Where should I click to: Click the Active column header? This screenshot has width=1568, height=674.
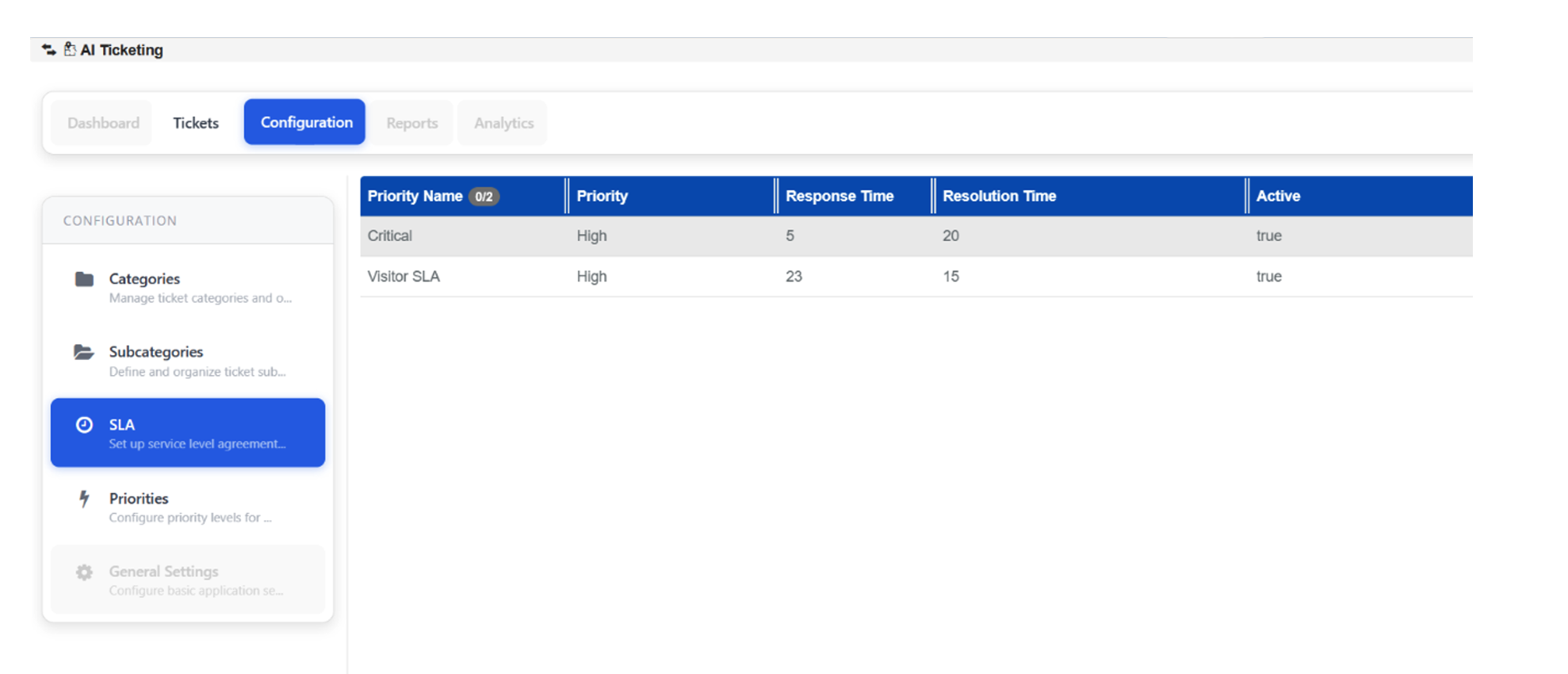[x=1278, y=196]
